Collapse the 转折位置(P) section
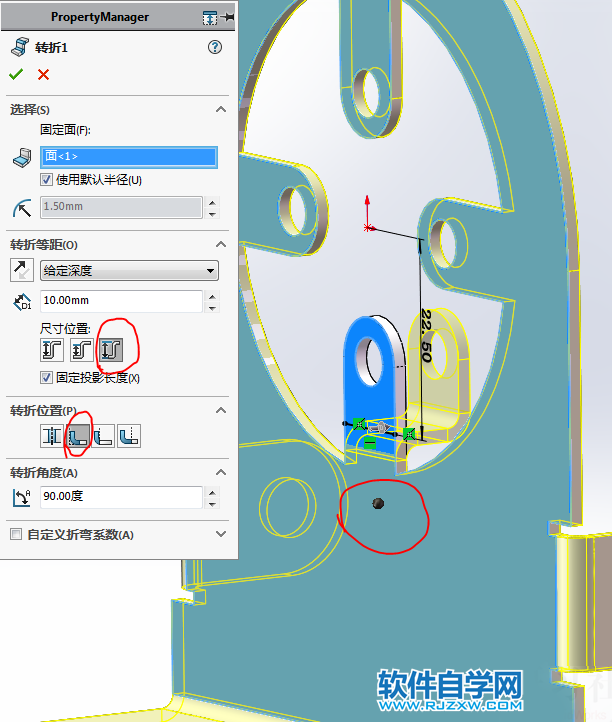This screenshot has height=722, width=612. click(x=221, y=410)
